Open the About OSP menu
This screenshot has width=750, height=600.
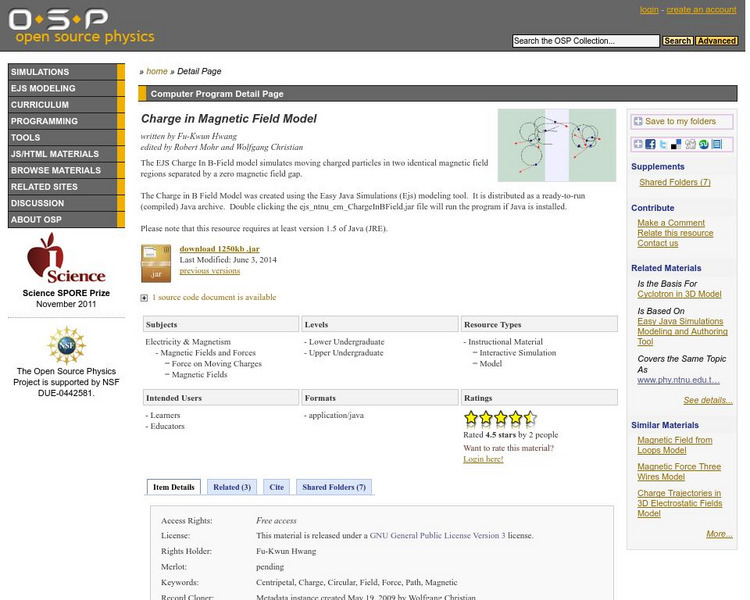(66, 220)
